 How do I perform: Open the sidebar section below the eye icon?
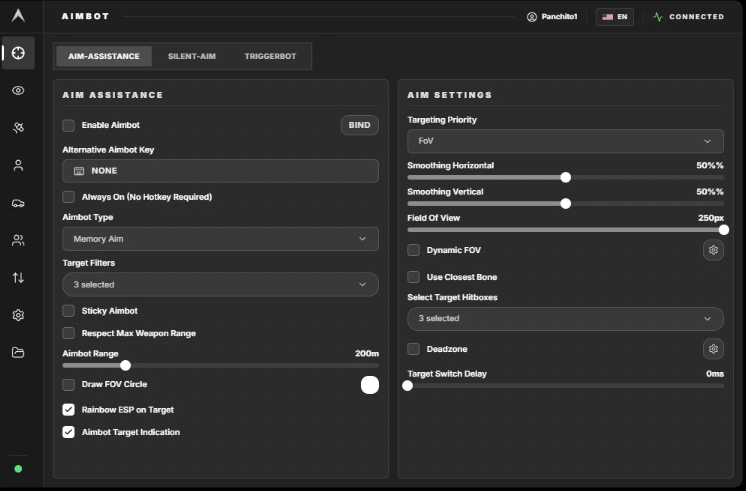pyautogui.click(x=18, y=128)
